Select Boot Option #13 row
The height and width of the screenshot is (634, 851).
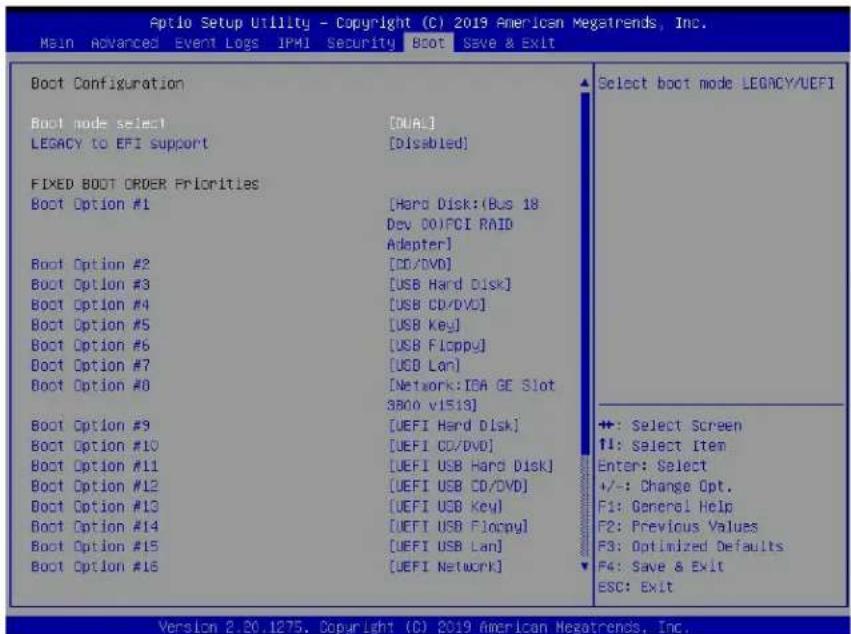click(94, 506)
